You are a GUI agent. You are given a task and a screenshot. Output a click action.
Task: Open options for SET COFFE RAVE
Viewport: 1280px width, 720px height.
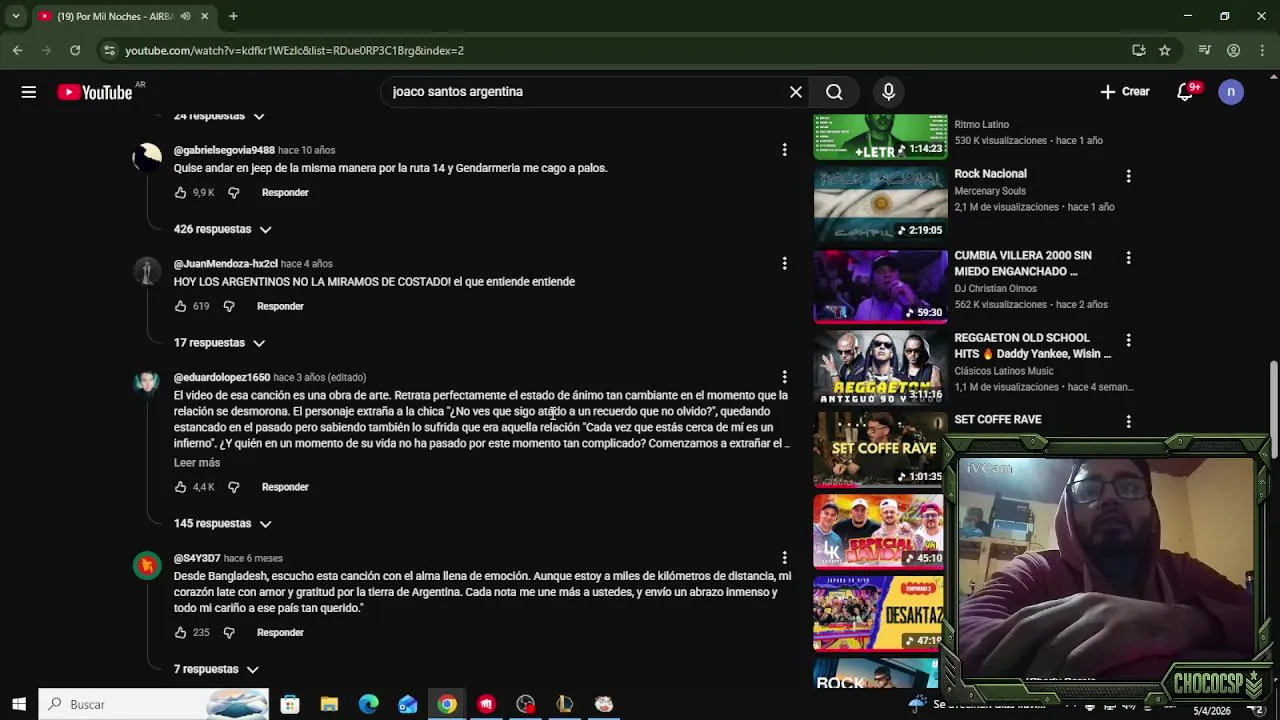[x=1128, y=422]
